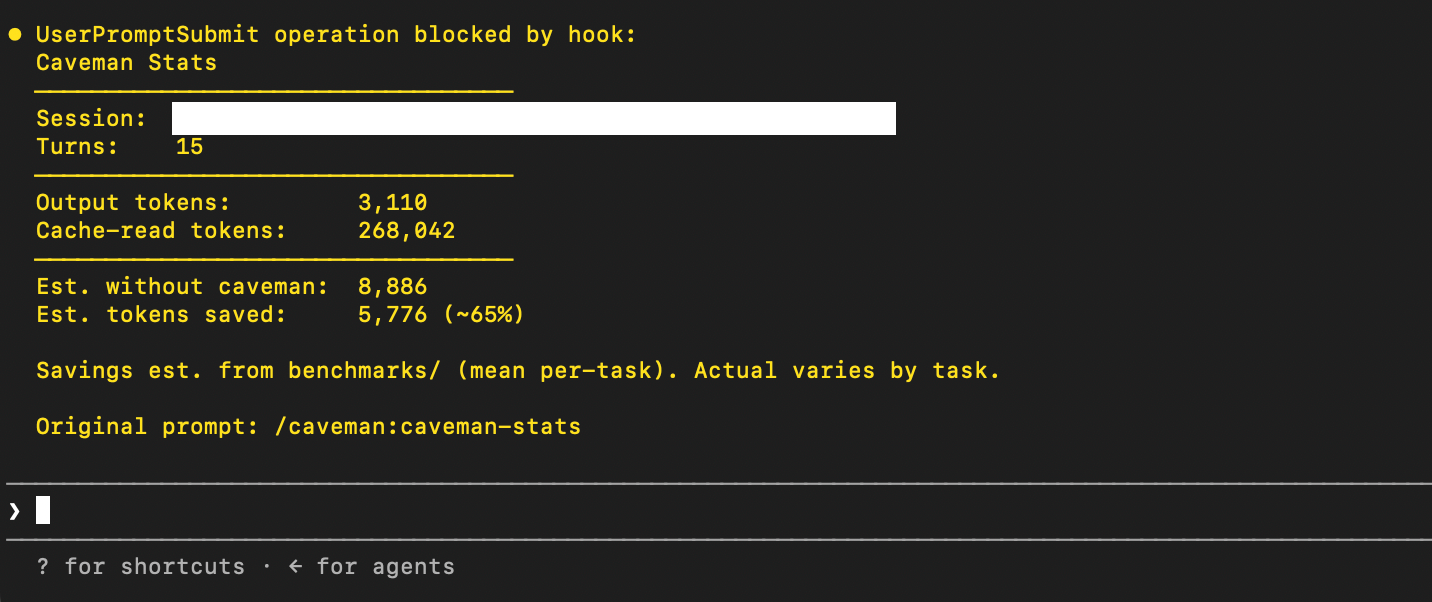Click the redacted Session ID value
Viewport: 1432px width, 602px height.
point(534,118)
